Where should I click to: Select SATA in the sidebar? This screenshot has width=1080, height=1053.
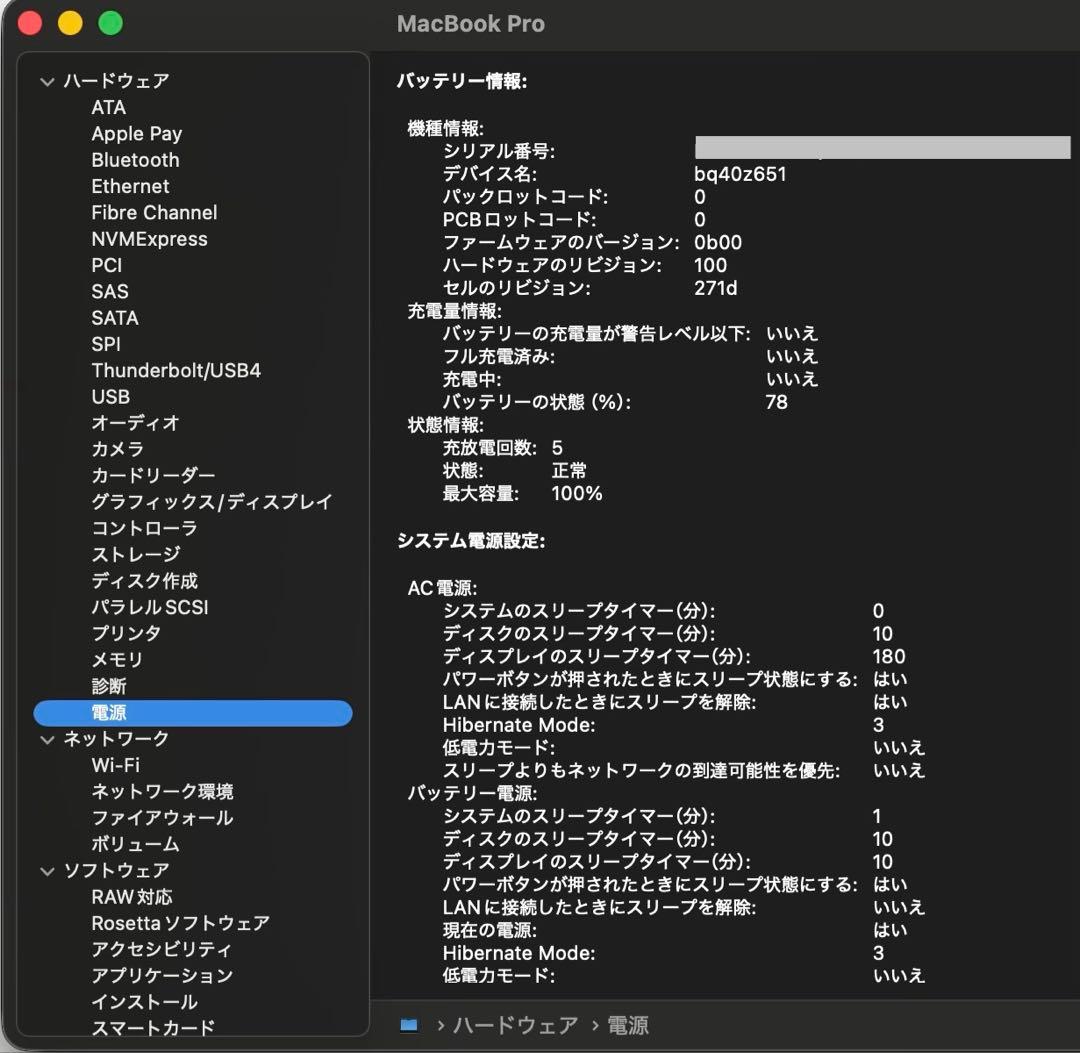tap(115, 317)
